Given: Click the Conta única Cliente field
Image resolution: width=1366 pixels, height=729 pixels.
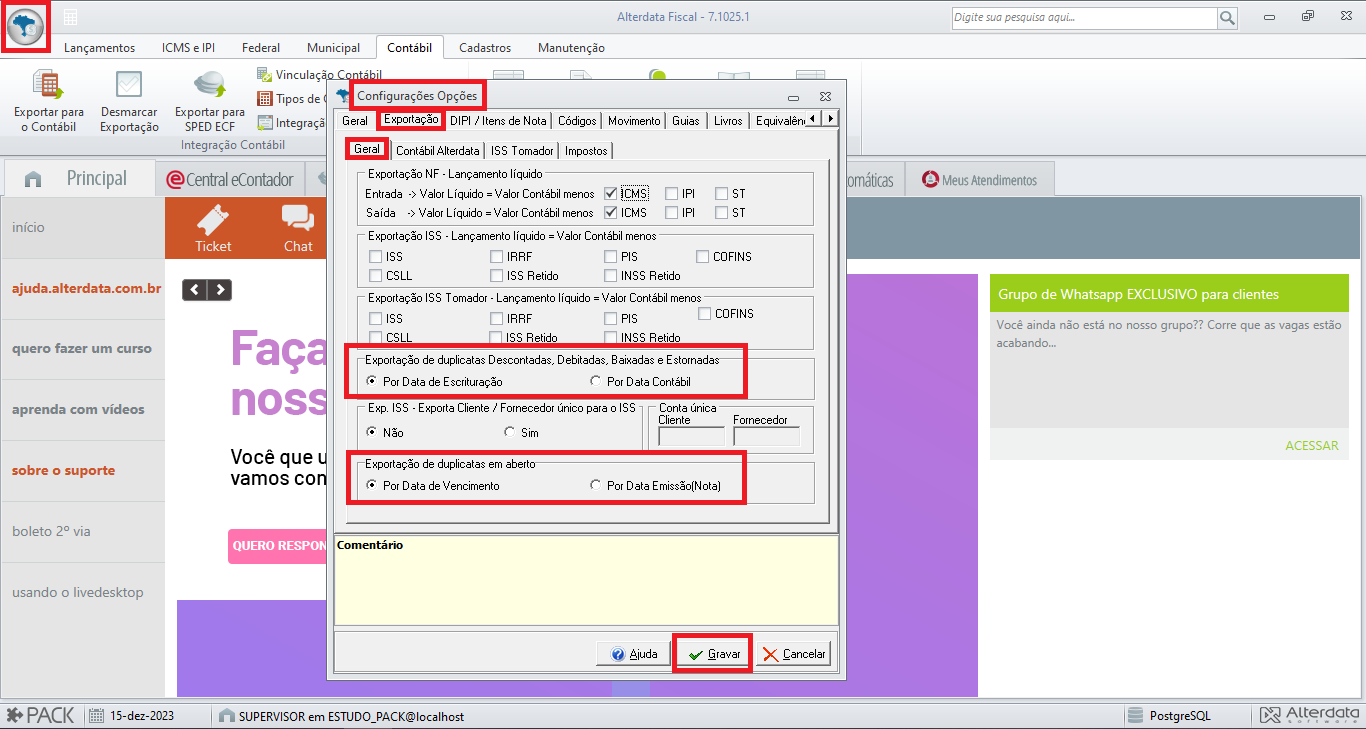Looking at the screenshot, I should point(691,436).
